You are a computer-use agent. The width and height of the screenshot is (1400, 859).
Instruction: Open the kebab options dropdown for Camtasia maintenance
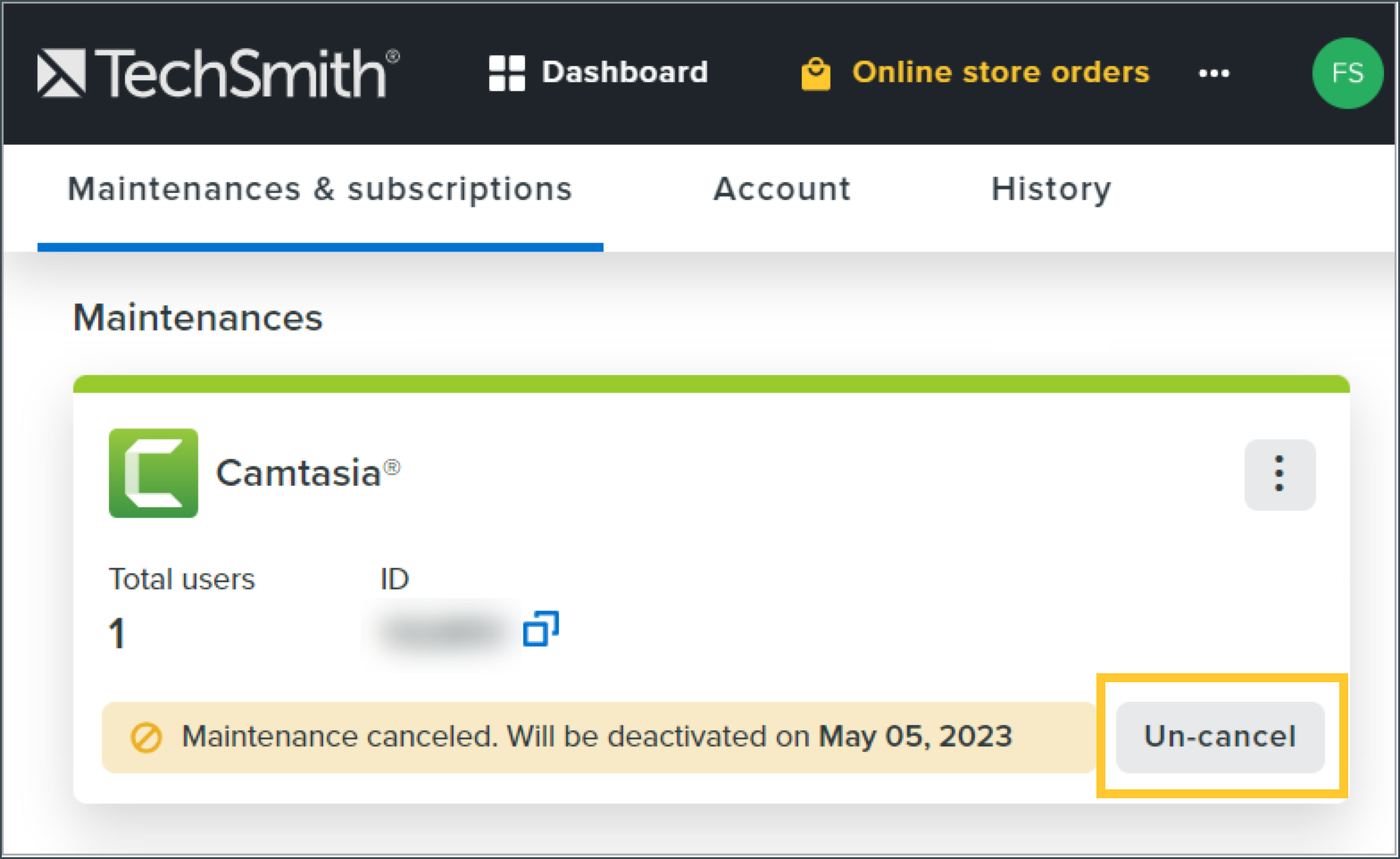(x=1279, y=474)
